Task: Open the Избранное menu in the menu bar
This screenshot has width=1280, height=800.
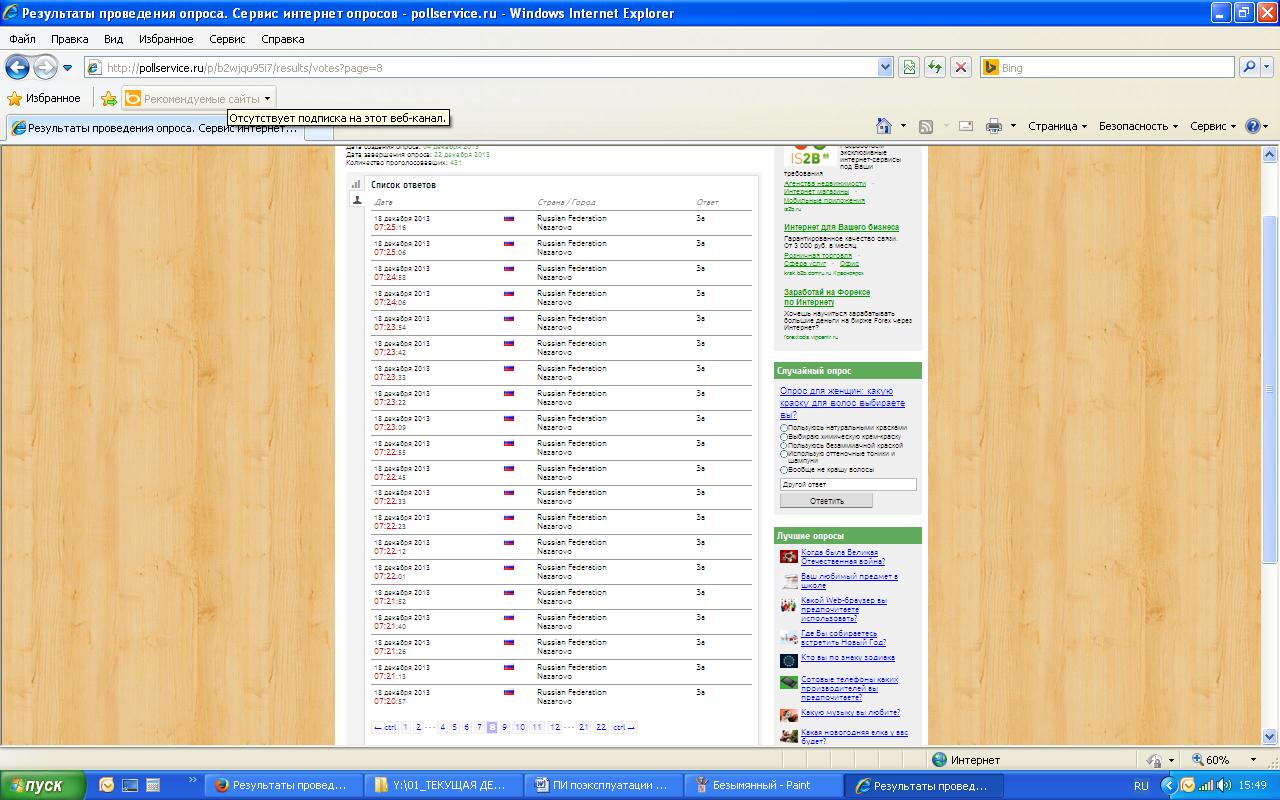Action: [x=166, y=39]
